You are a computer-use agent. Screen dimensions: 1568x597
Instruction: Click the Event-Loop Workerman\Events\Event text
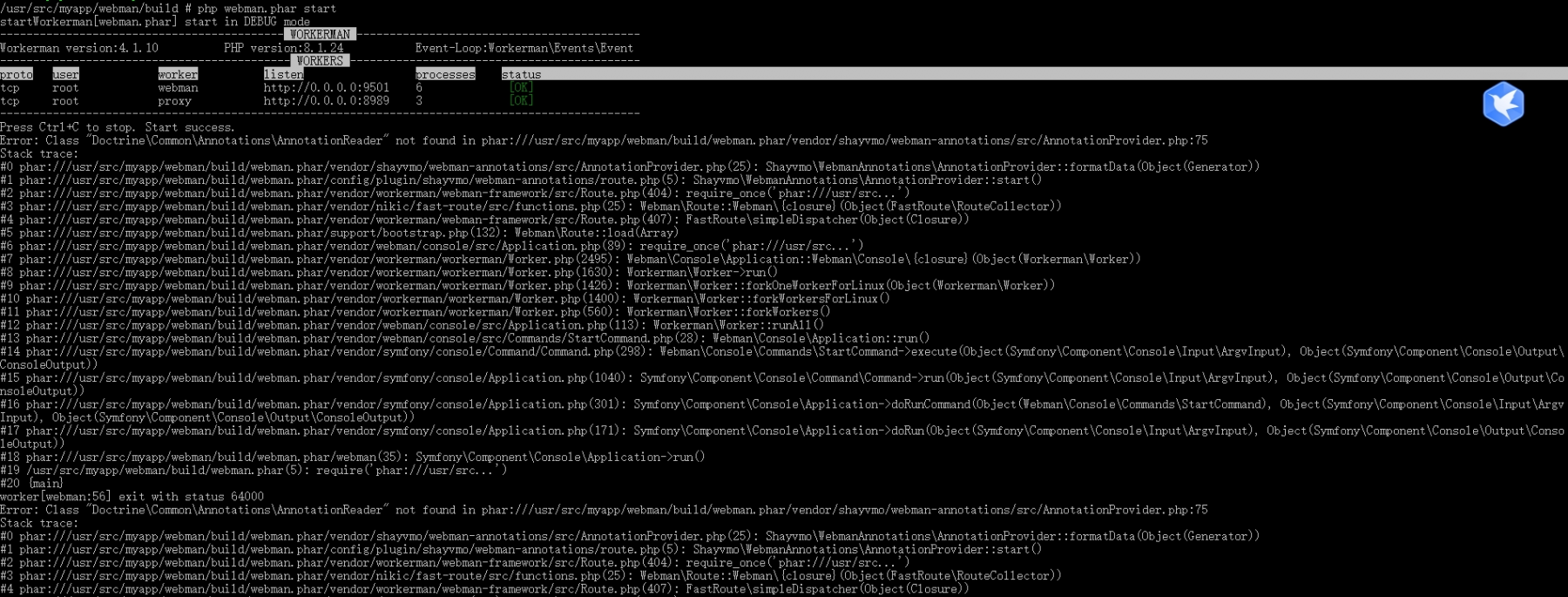coord(524,48)
